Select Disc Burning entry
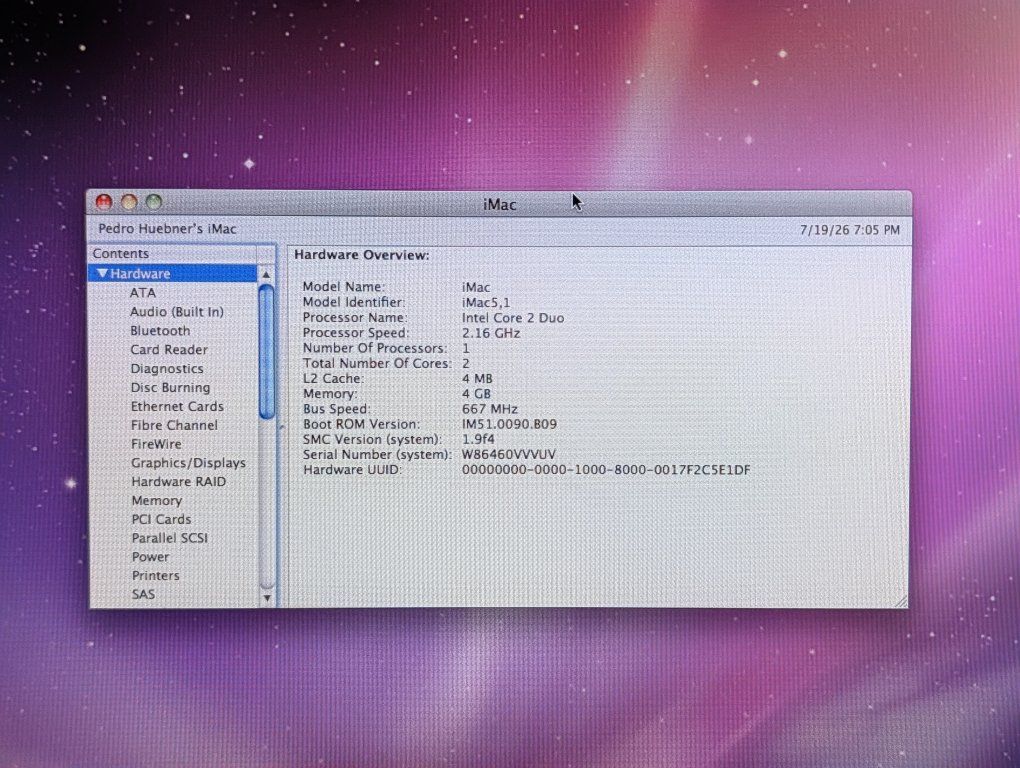Viewport: 1020px width, 768px height. tap(170, 388)
